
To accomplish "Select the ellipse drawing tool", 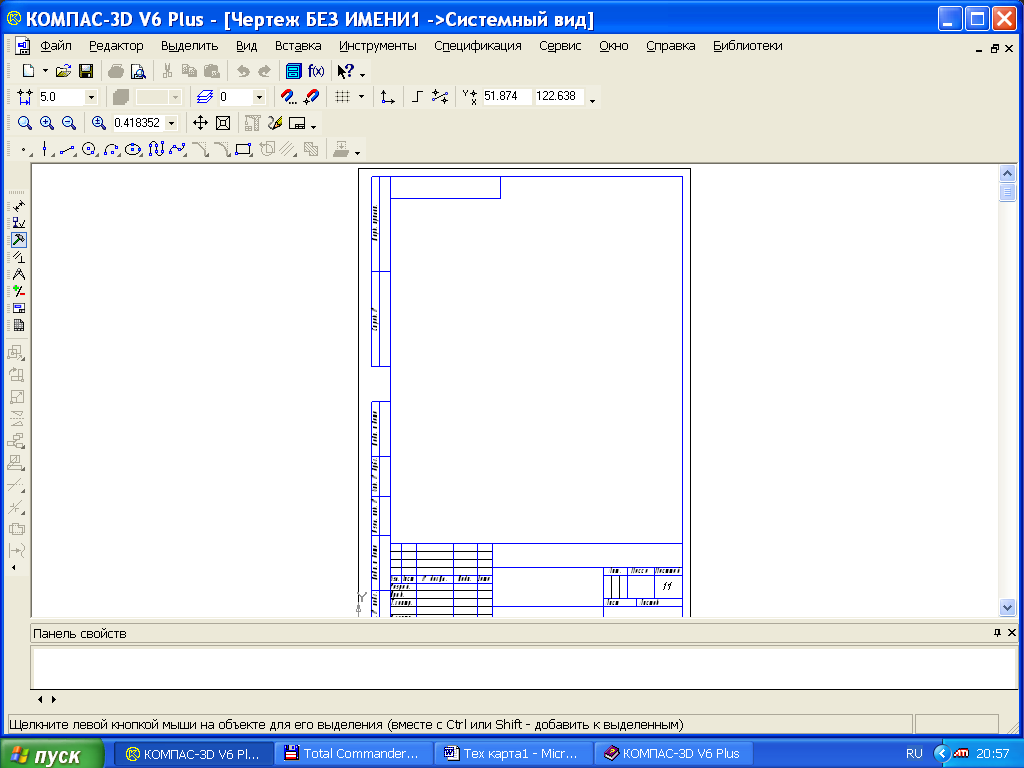I will pyautogui.click(x=133, y=150).
